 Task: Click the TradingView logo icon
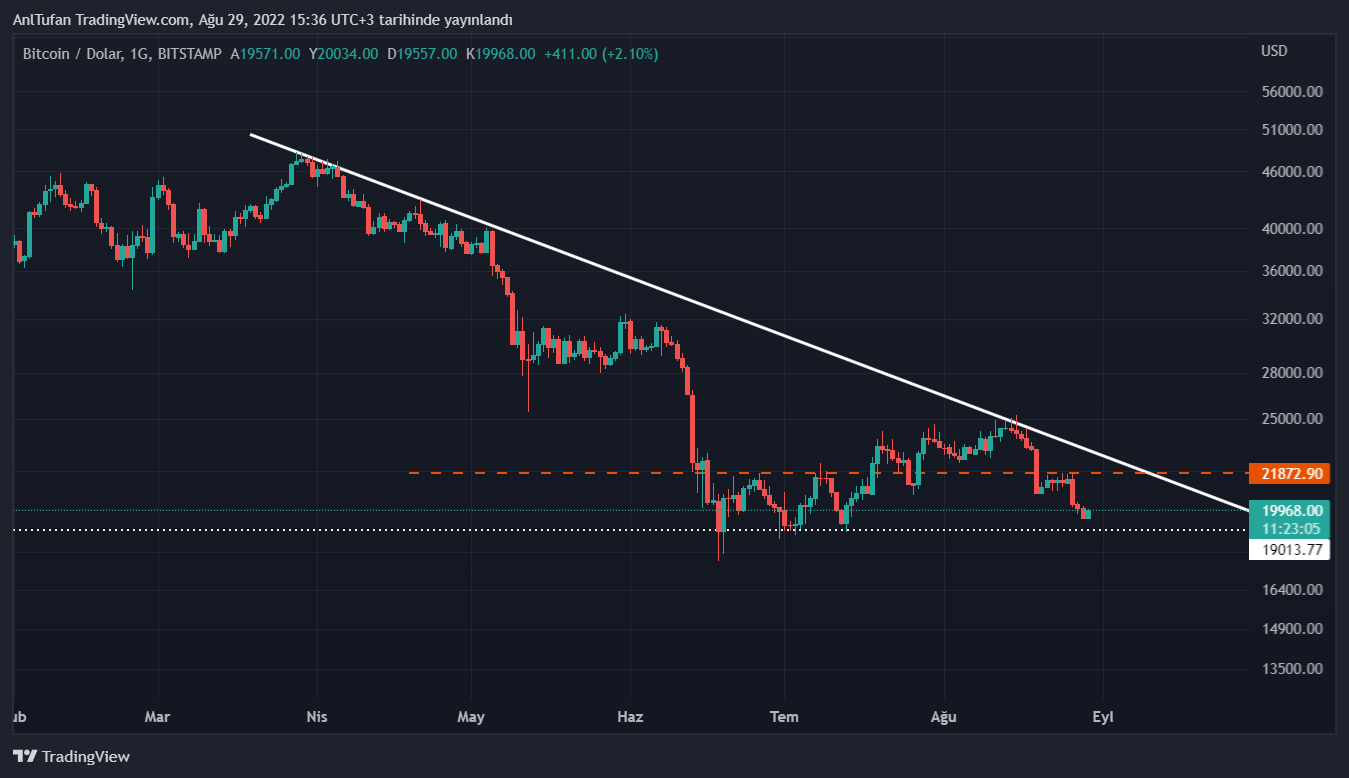25,756
